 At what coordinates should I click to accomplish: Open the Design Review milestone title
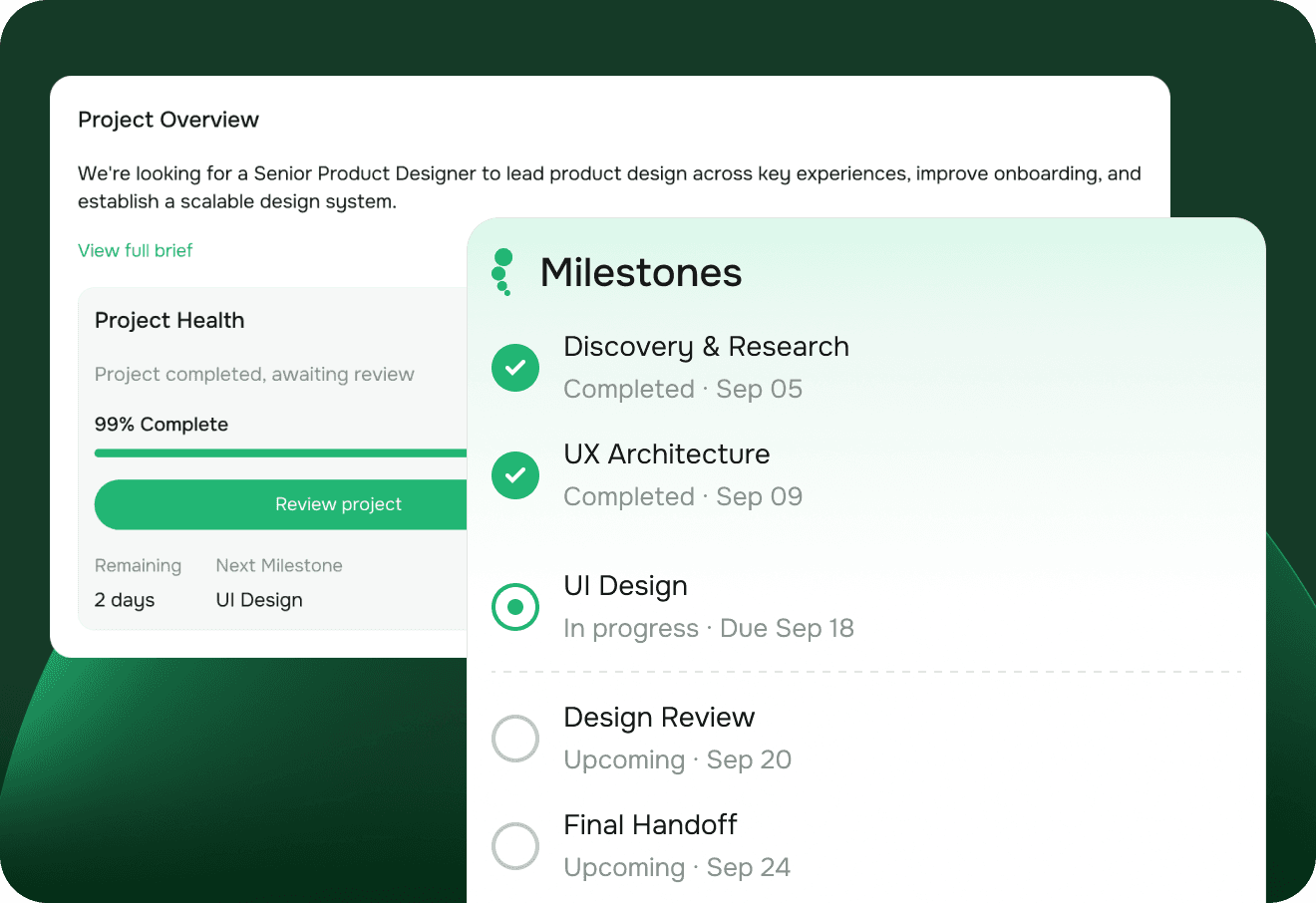(660, 717)
